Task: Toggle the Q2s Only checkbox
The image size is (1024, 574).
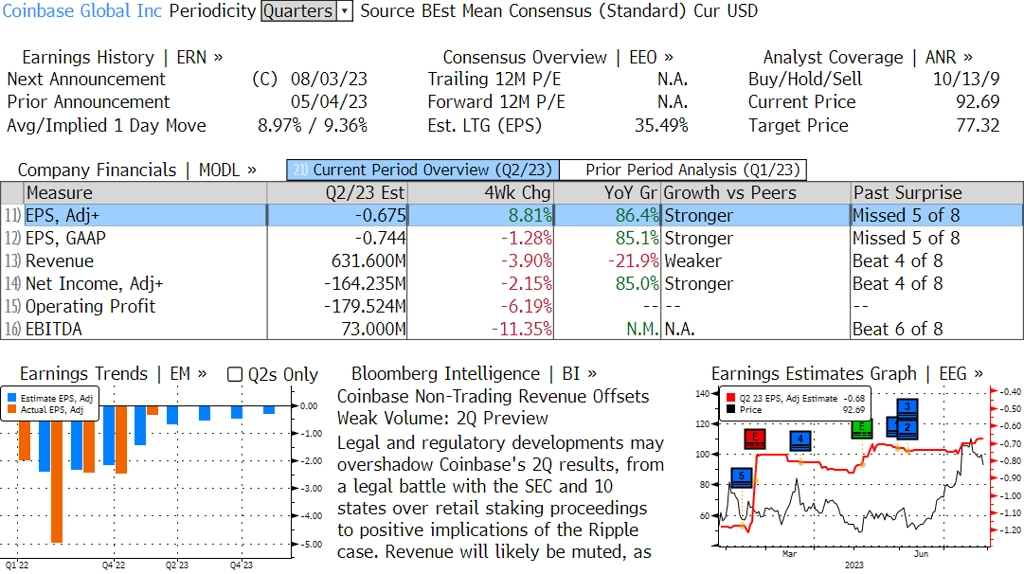Action: (234, 374)
